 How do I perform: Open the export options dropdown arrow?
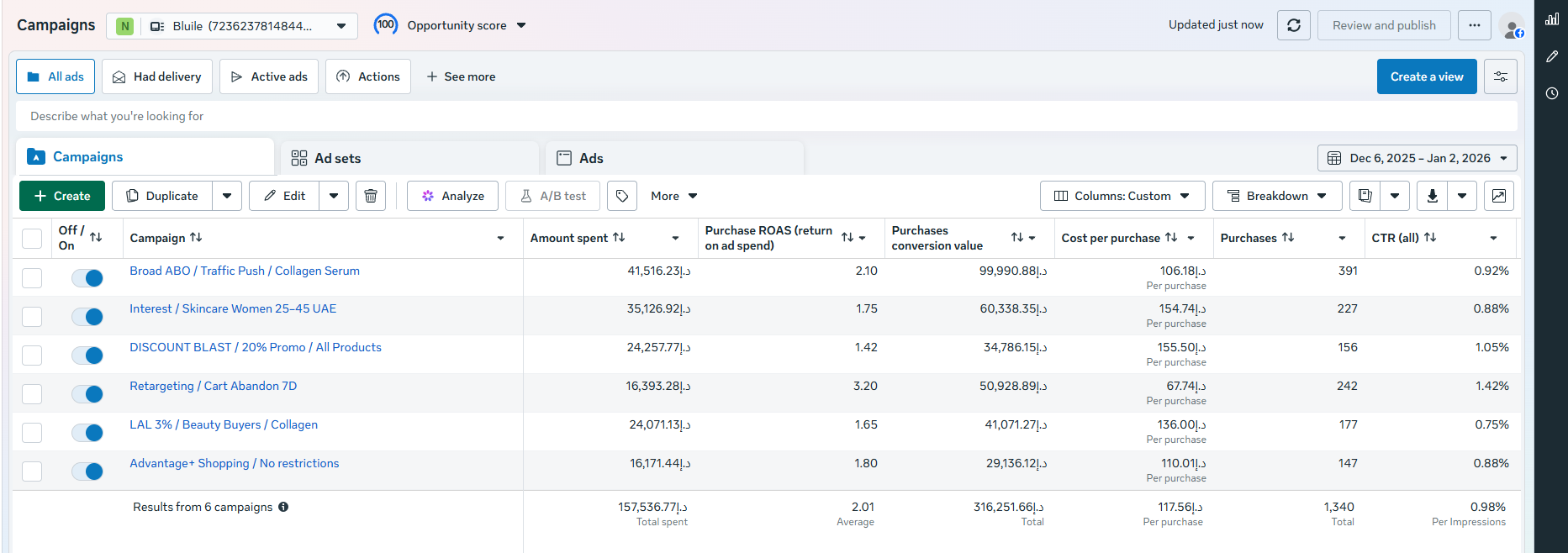pos(1462,196)
